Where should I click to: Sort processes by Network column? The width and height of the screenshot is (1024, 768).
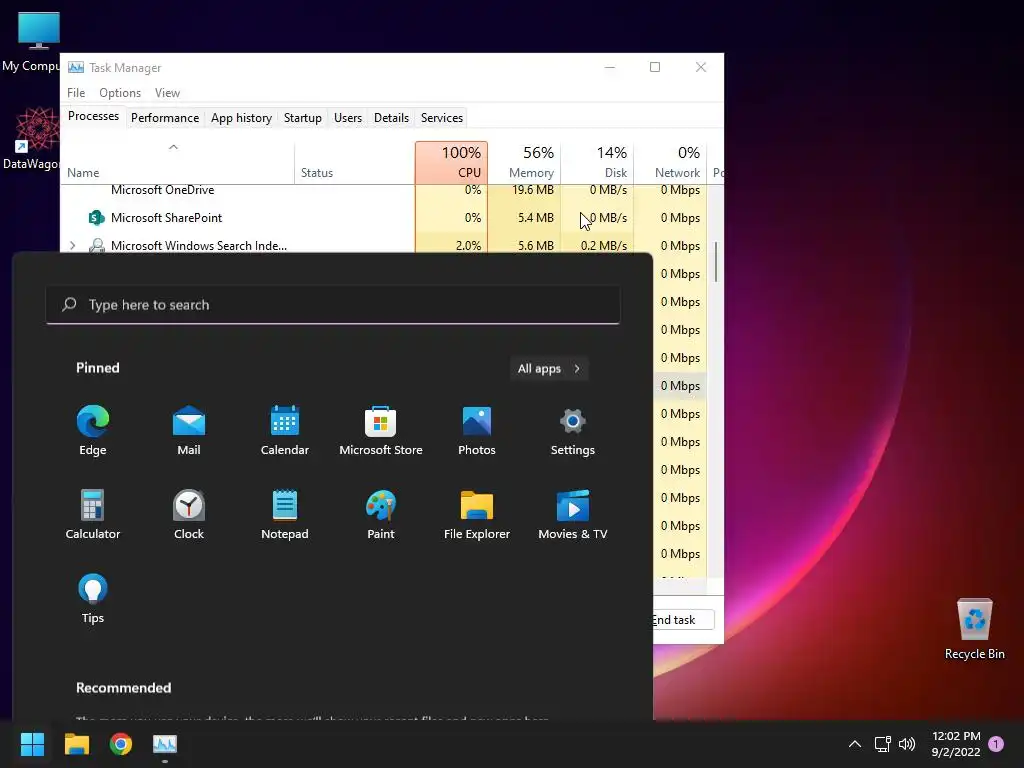click(671, 163)
